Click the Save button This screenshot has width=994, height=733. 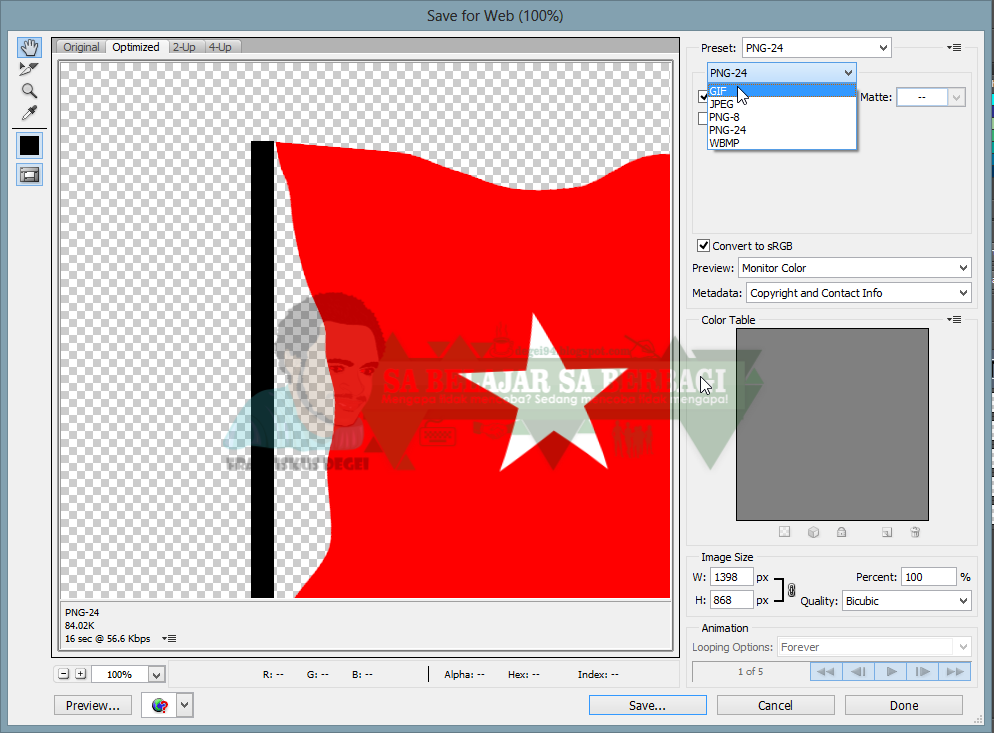(647, 705)
